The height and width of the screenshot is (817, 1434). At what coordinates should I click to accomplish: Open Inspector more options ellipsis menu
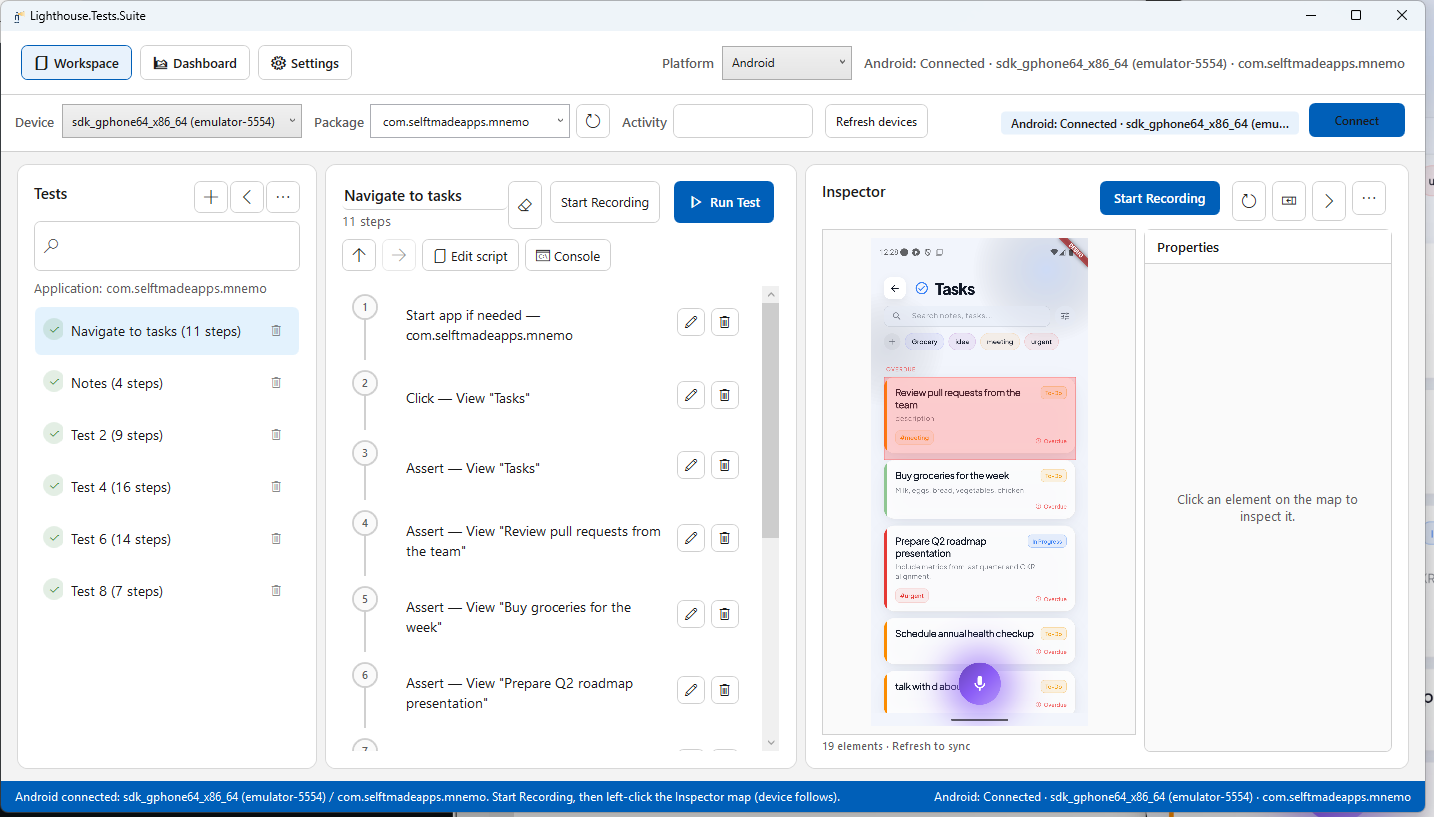tap(1369, 198)
